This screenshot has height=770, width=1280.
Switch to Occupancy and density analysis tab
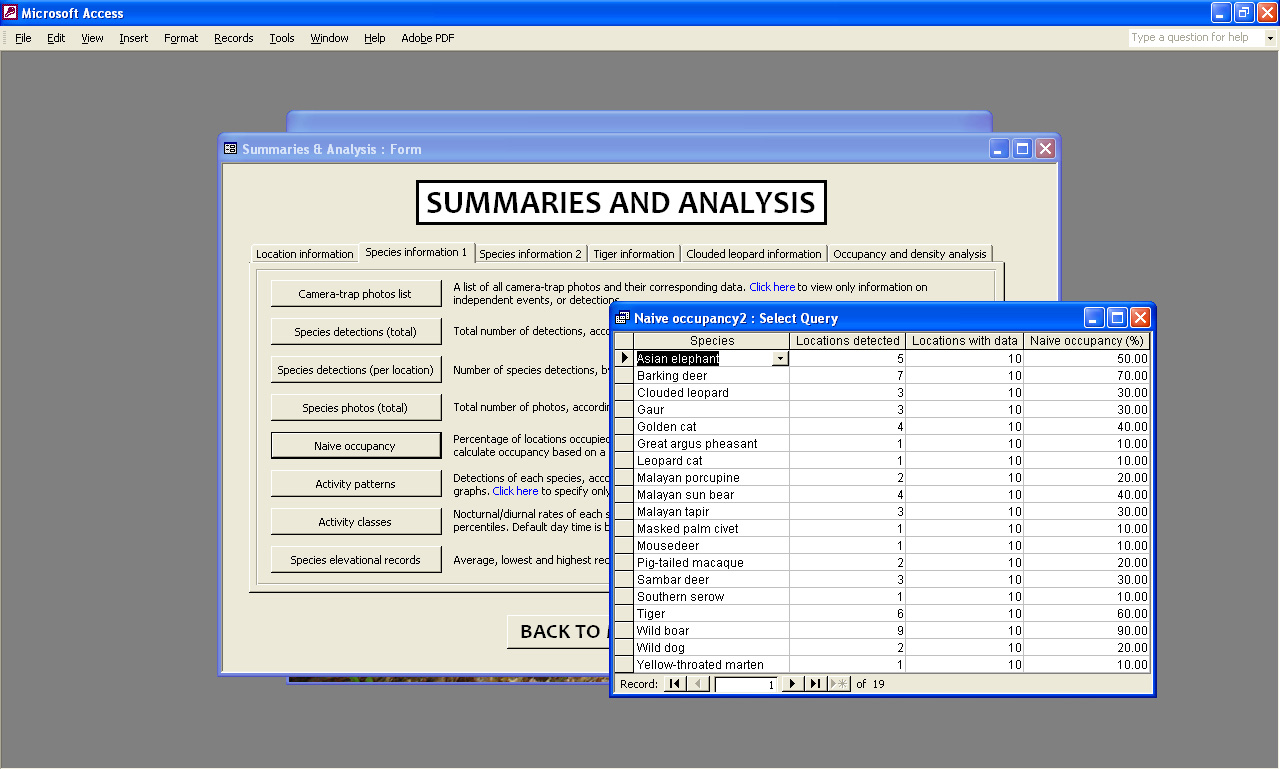[909, 254]
